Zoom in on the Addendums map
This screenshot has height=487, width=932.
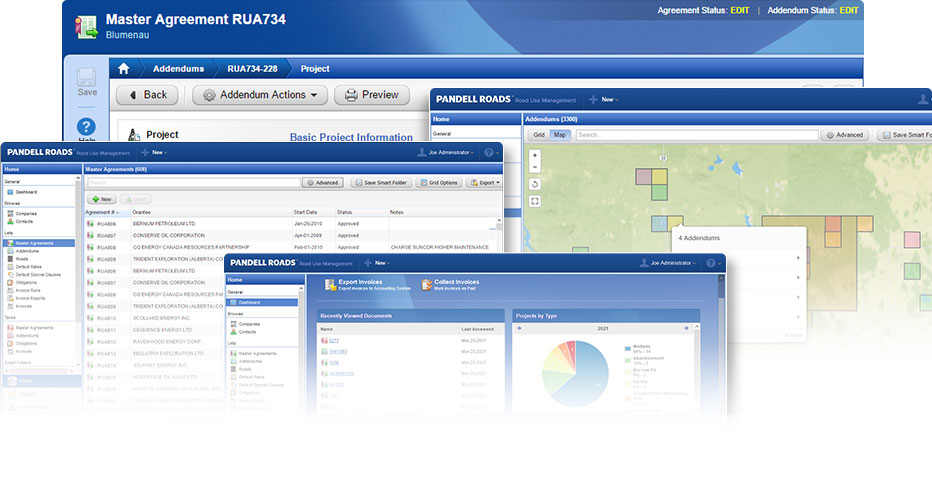(535, 155)
